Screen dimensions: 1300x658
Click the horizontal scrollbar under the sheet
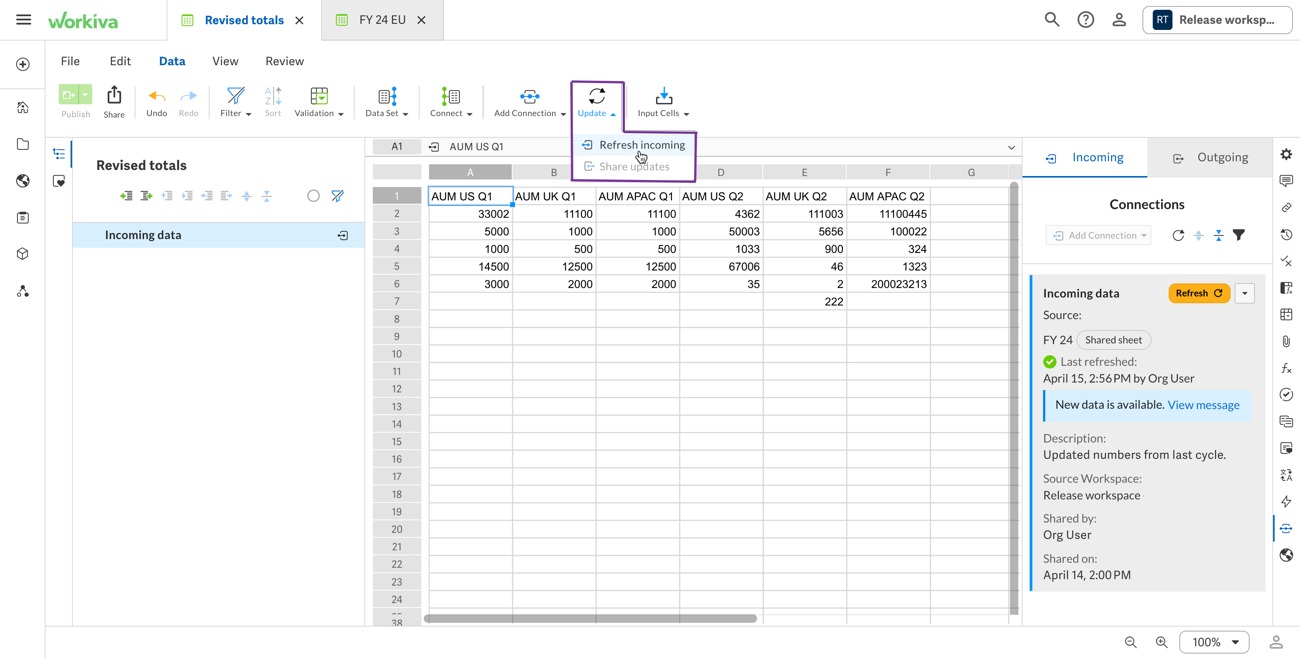tap(590, 618)
